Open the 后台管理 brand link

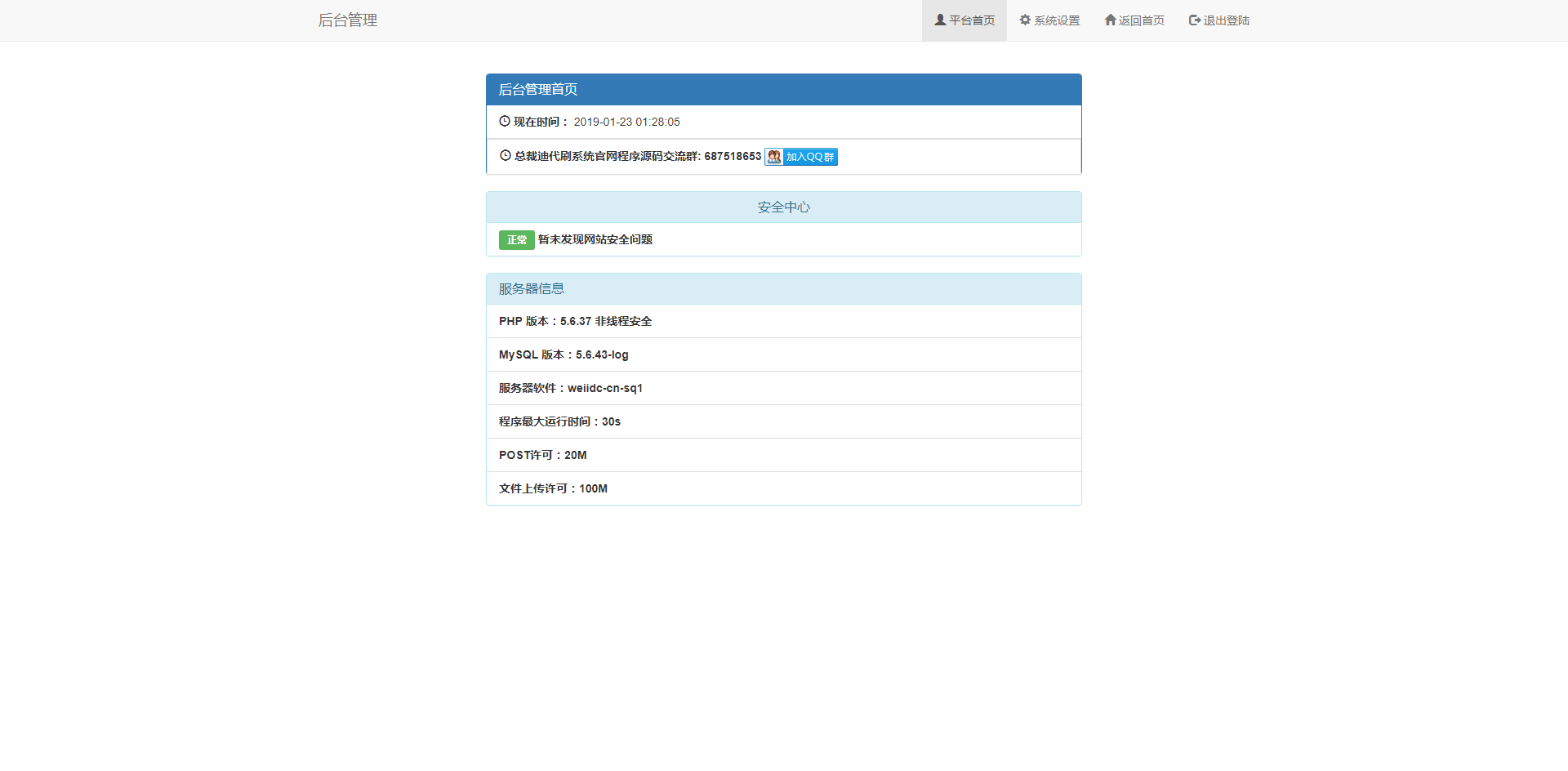(347, 20)
